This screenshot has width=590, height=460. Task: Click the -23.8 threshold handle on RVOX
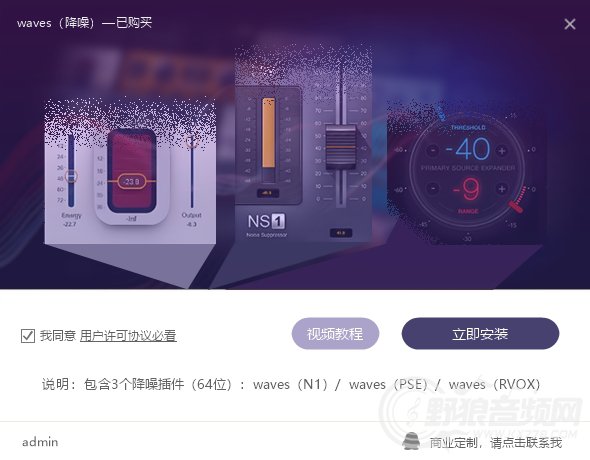click(131, 182)
